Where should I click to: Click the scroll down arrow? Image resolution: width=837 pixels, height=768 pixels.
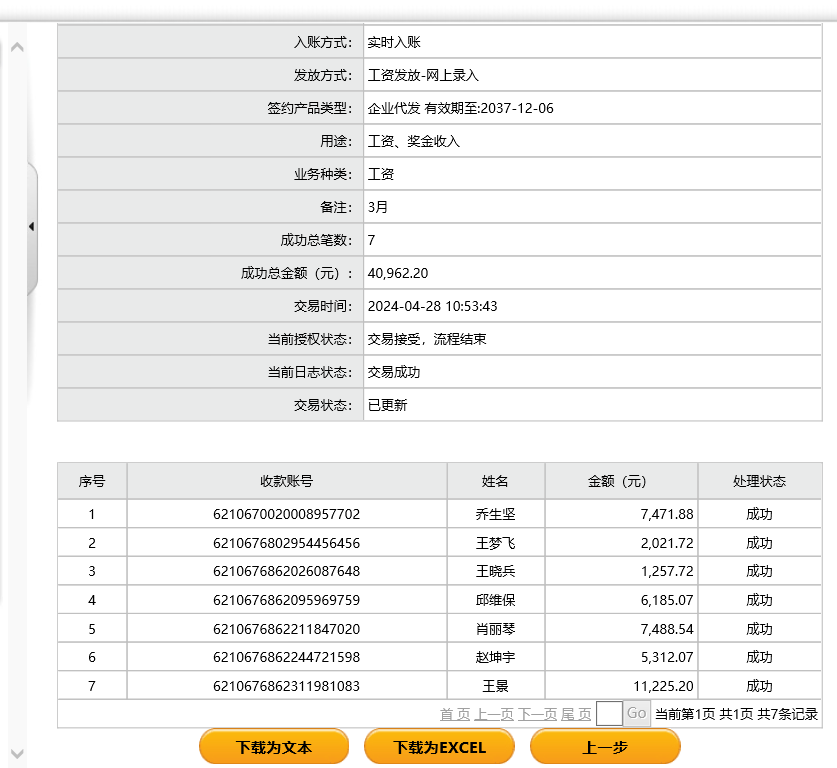coord(17,754)
